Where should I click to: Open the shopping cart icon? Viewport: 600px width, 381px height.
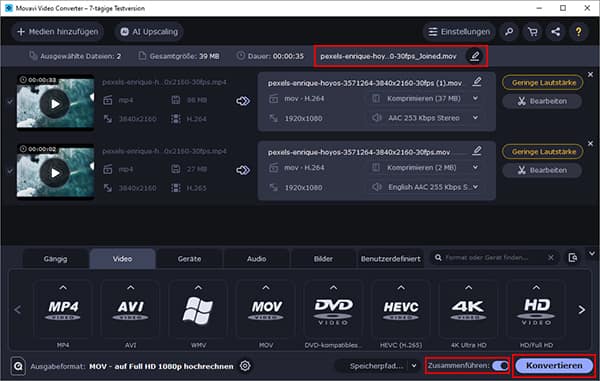pyautogui.click(x=532, y=32)
